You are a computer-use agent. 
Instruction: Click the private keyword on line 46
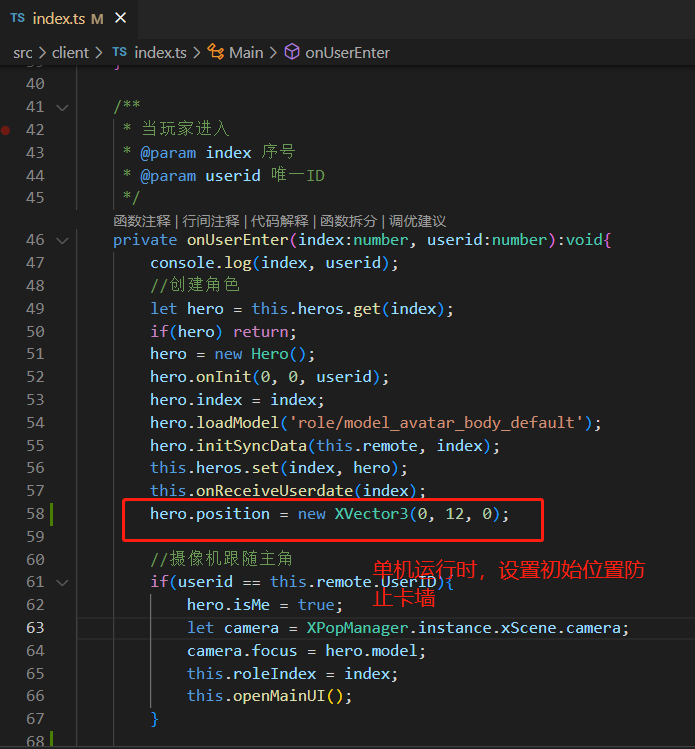pyautogui.click(x=145, y=240)
